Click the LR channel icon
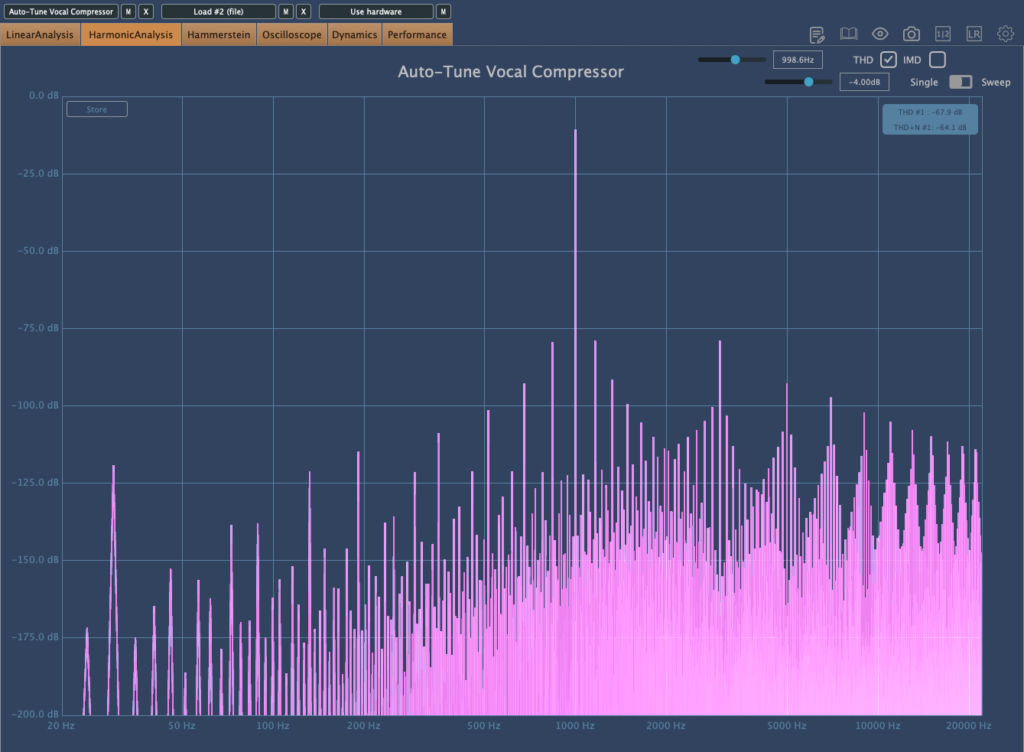Viewport: 1024px width, 752px height. (x=974, y=34)
